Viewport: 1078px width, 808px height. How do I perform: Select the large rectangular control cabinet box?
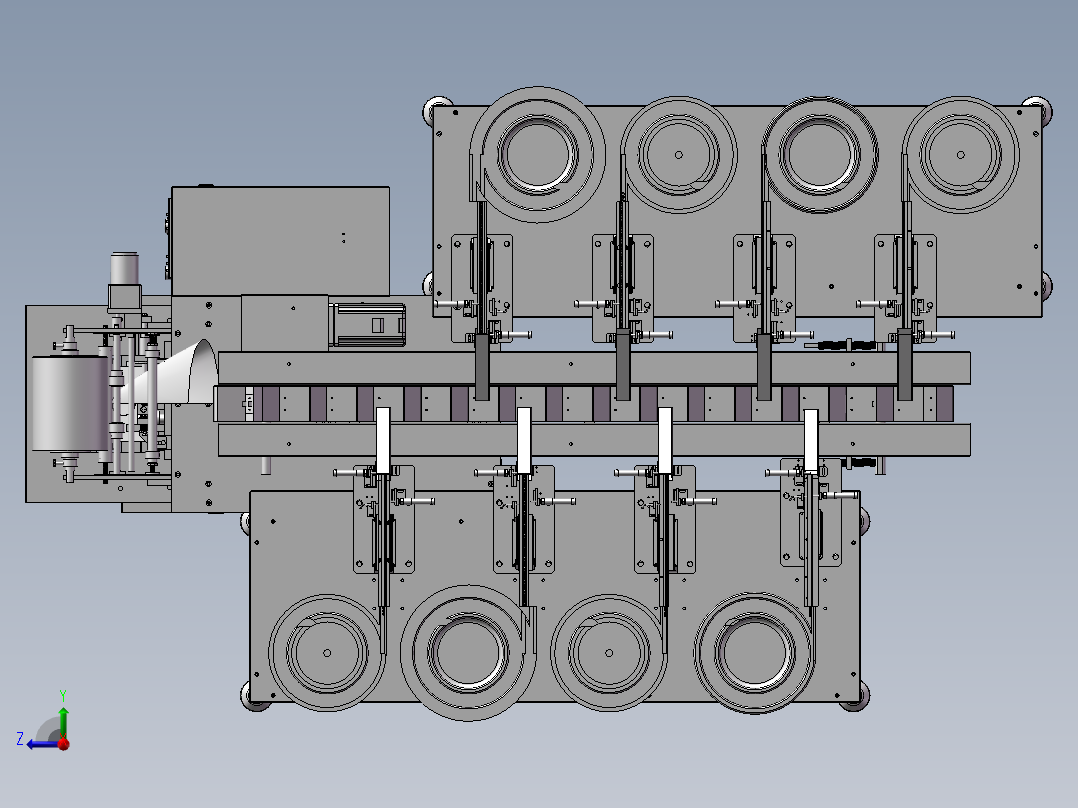(280, 241)
